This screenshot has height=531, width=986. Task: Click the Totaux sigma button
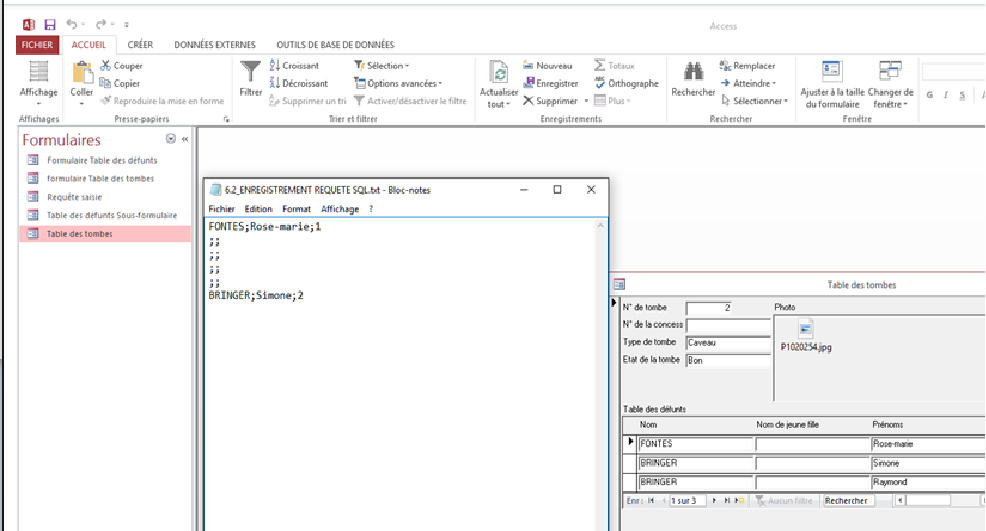614,65
